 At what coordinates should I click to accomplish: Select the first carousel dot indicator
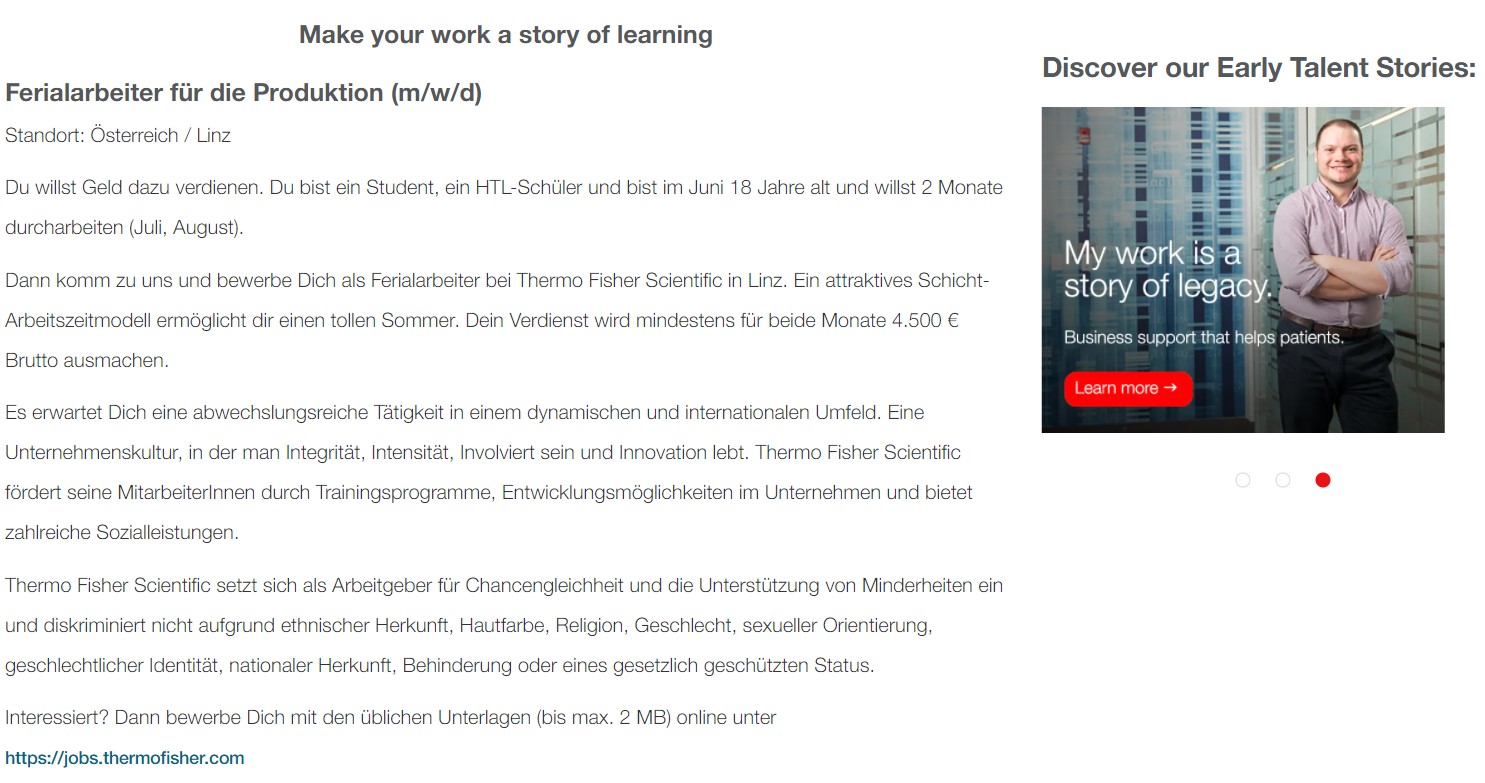[1243, 480]
